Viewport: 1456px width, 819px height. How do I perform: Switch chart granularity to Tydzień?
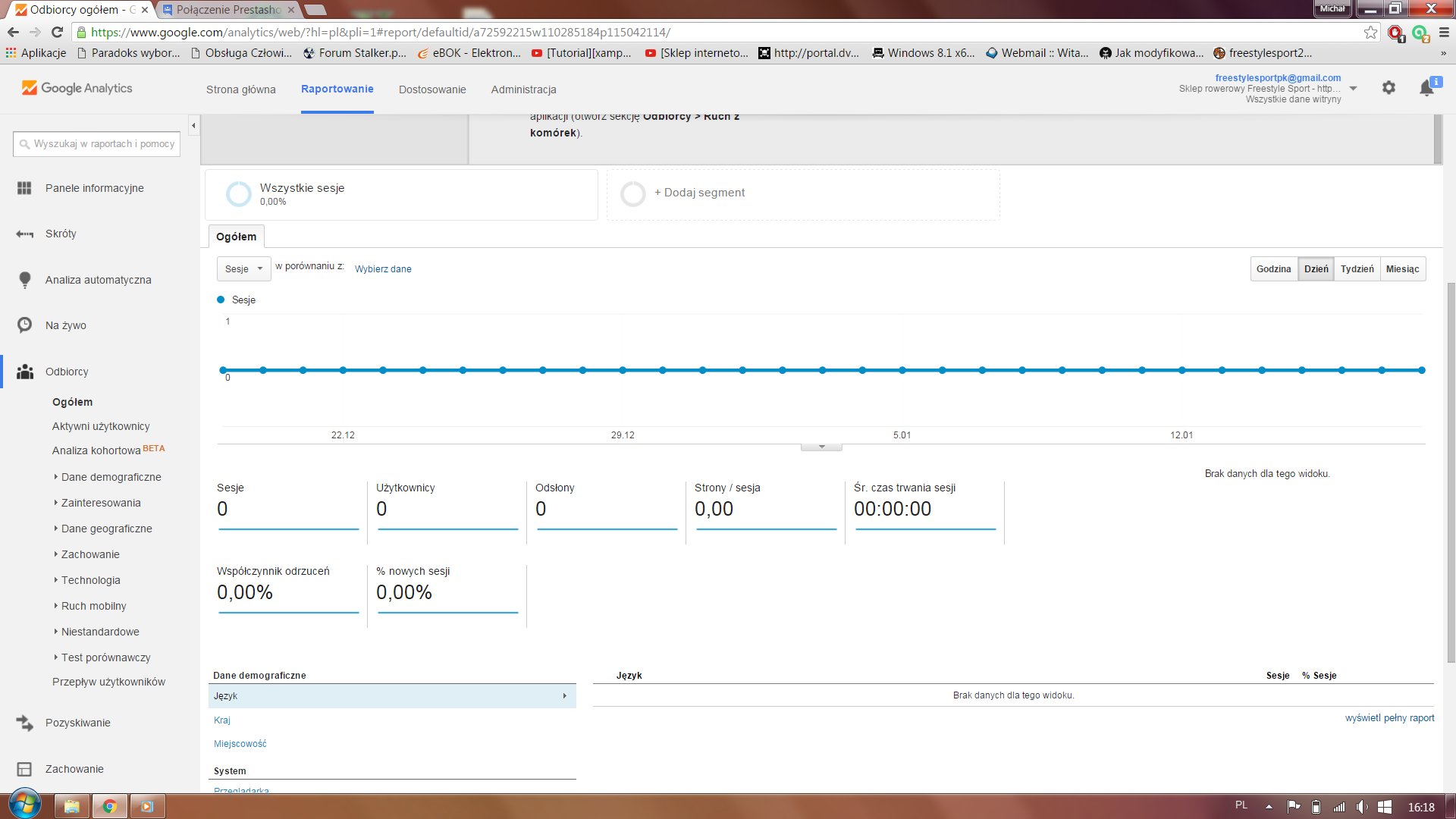[1357, 269]
